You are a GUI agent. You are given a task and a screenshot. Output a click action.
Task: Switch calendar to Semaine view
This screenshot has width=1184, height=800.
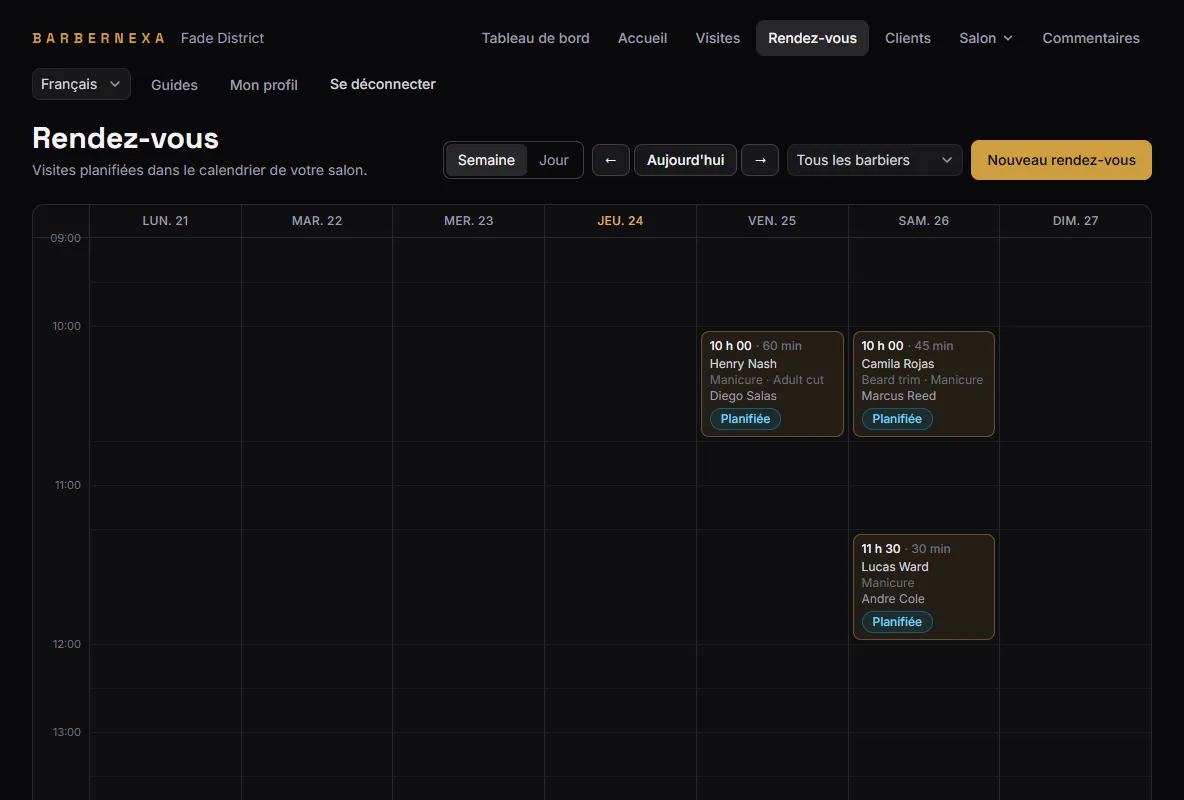coord(486,160)
